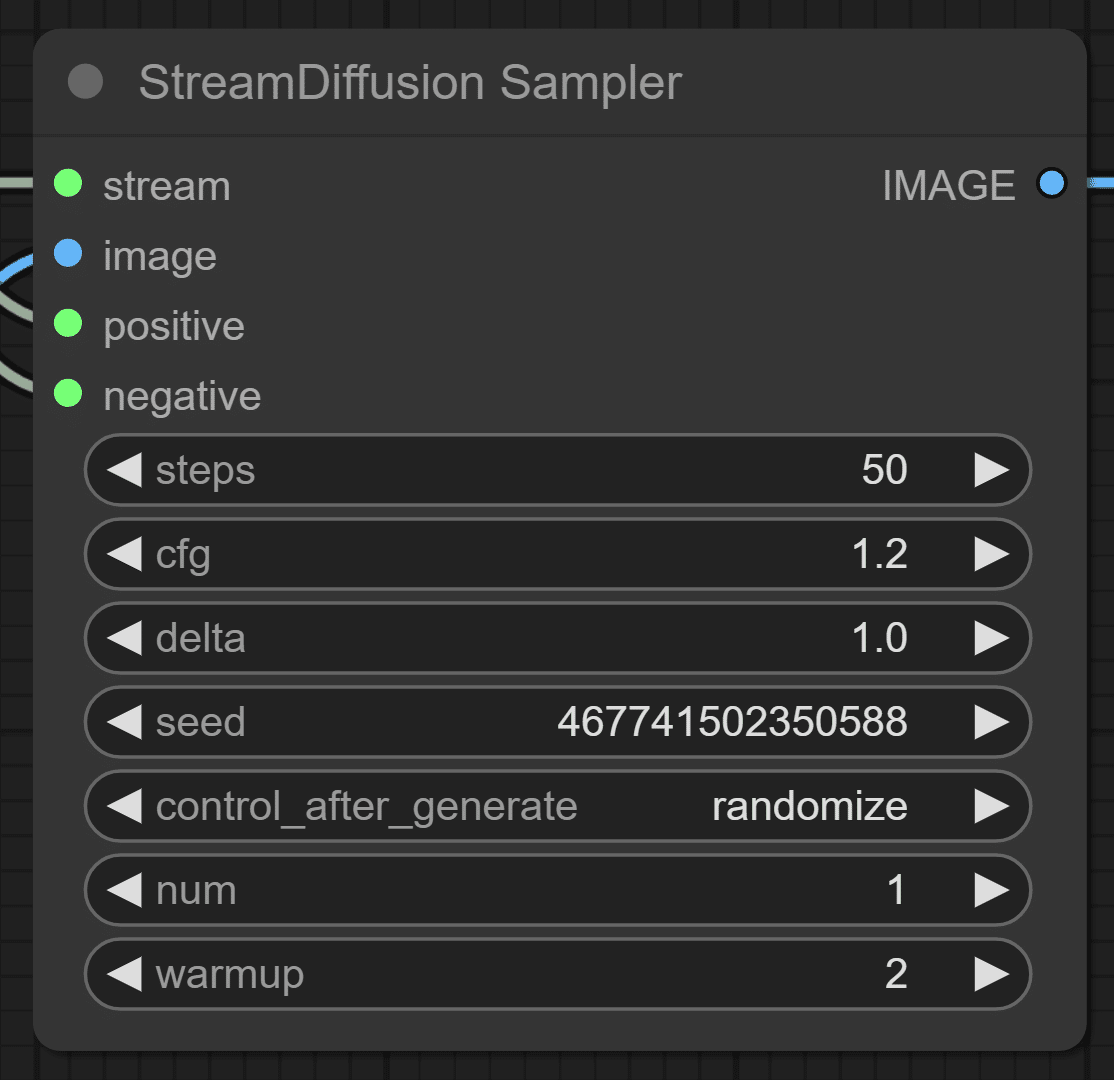This screenshot has width=1114, height=1080.
Task: Click the green stream input socket
Action: click(68, 183)
